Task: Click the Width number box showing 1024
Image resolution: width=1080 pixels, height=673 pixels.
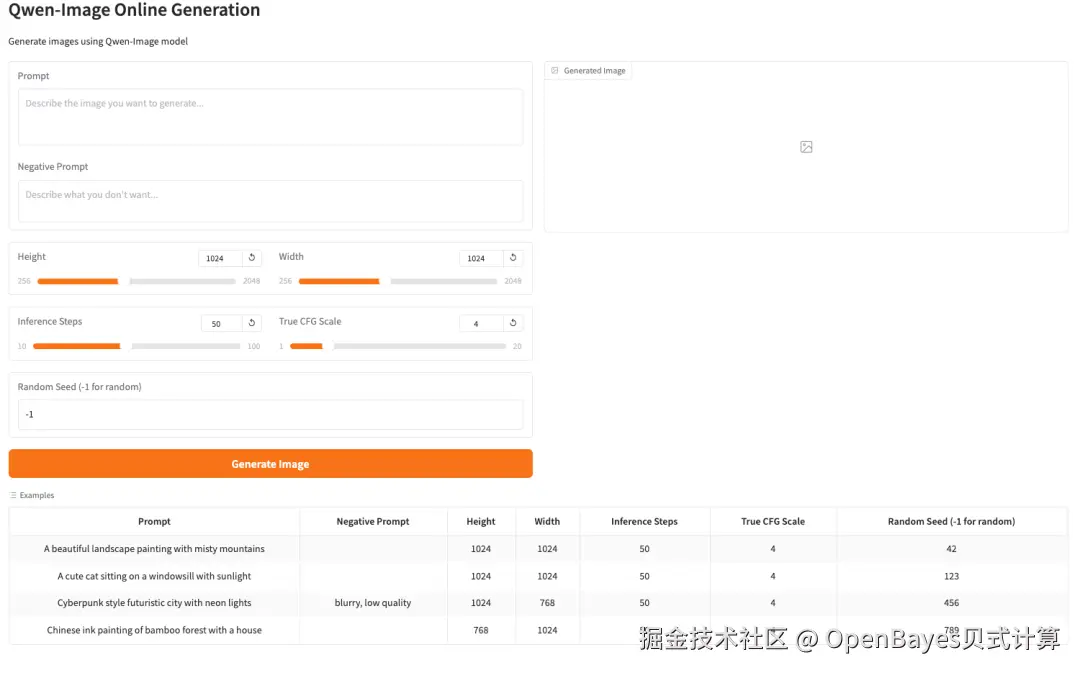Action: point(481,258)
